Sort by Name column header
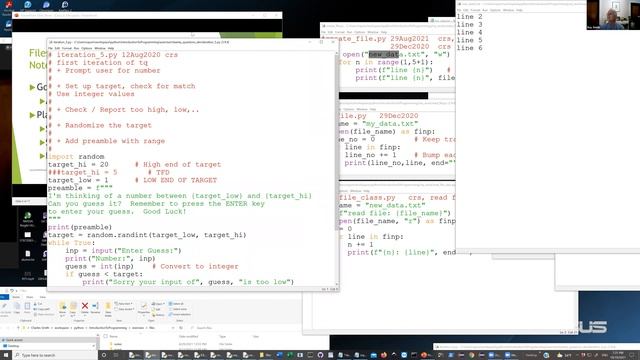Image resolution: width=640 pixels, height=360 pixels. [113, 336]
